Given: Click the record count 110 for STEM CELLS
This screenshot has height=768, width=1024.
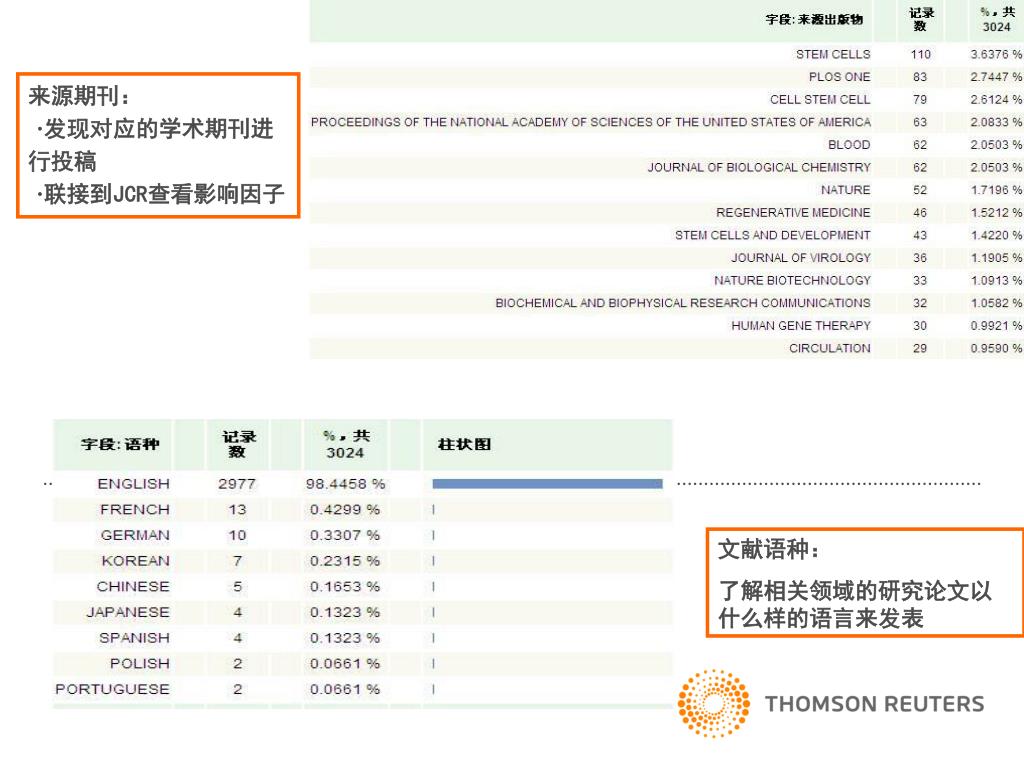Looking at the screenshot, I should point(920,54).
